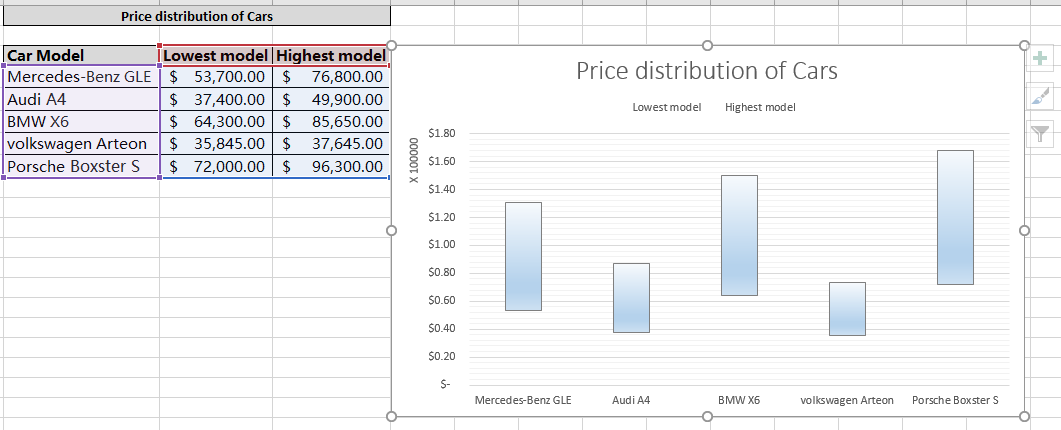Select the 'Highest model' header cell
The image size is (1061, 430).
pyautogui.click(x=331, y=56)
